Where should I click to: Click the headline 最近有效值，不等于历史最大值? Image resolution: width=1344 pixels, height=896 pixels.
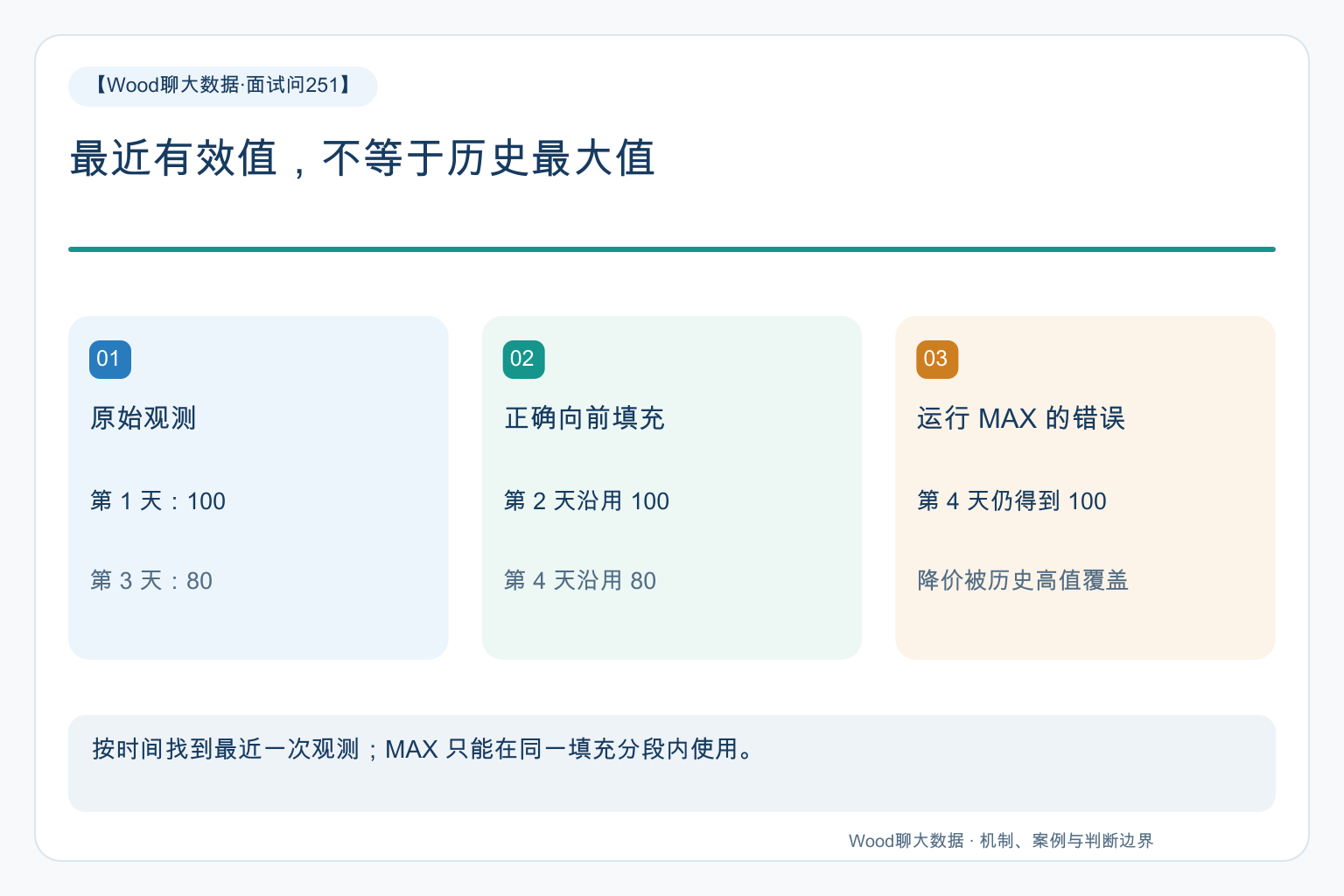coord(362,159)
